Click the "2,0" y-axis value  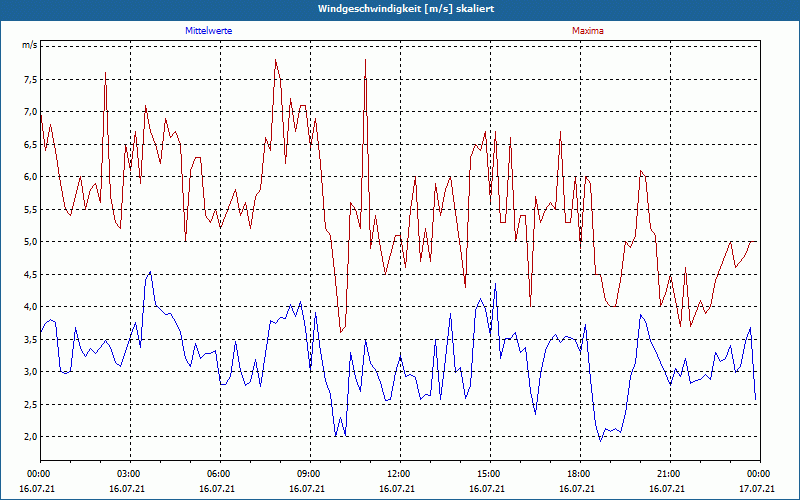point(31,436)
